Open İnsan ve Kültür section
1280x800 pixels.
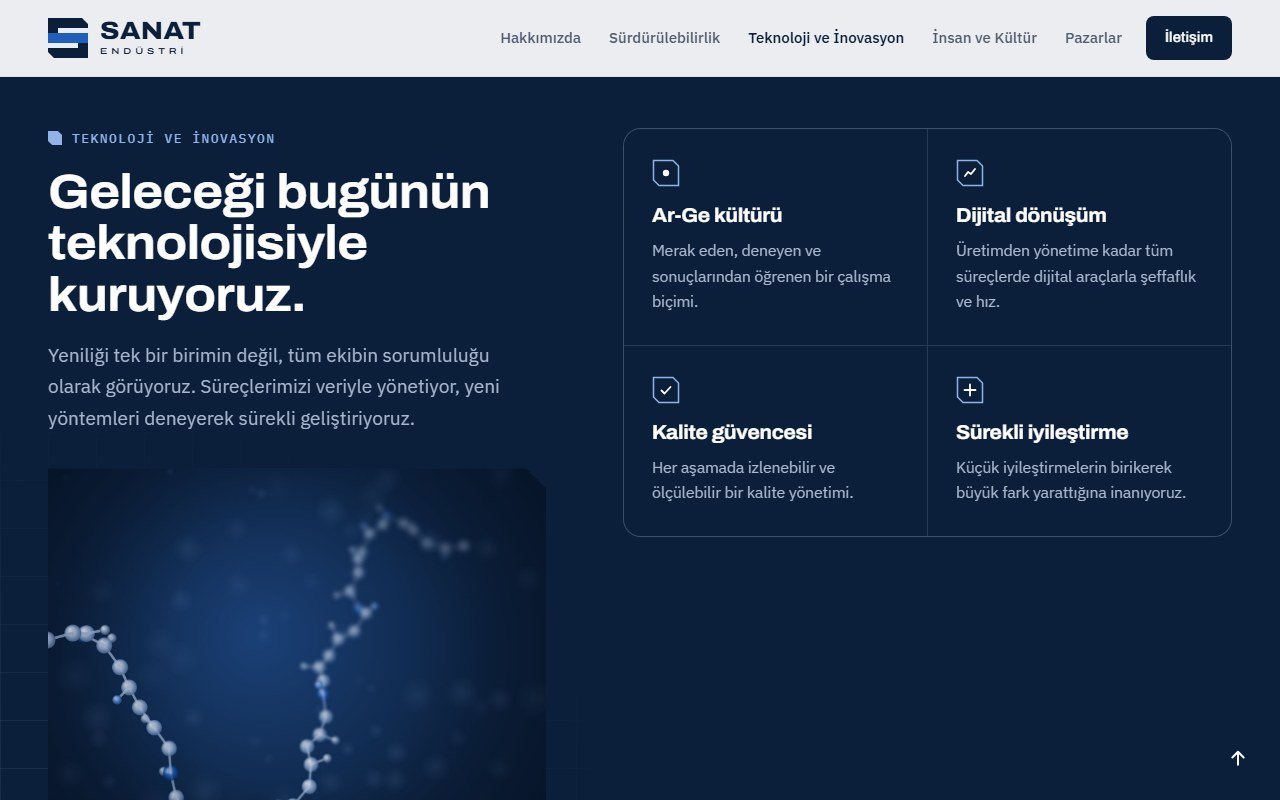click(x=984, y=38)
